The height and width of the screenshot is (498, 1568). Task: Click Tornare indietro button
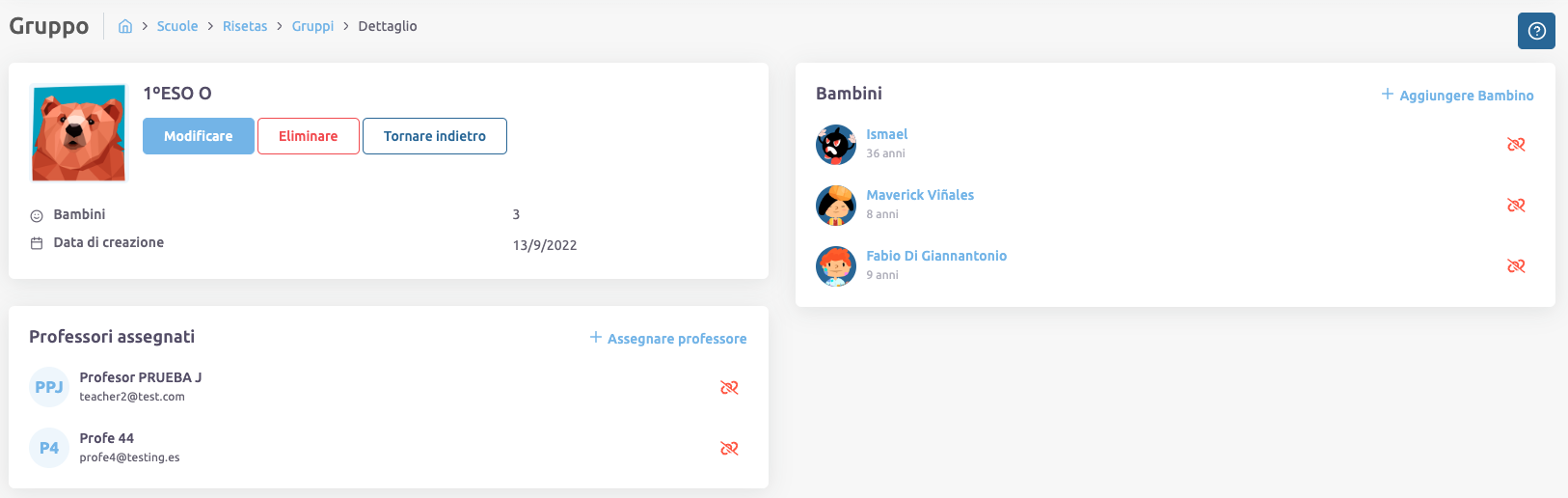(434, 136)
